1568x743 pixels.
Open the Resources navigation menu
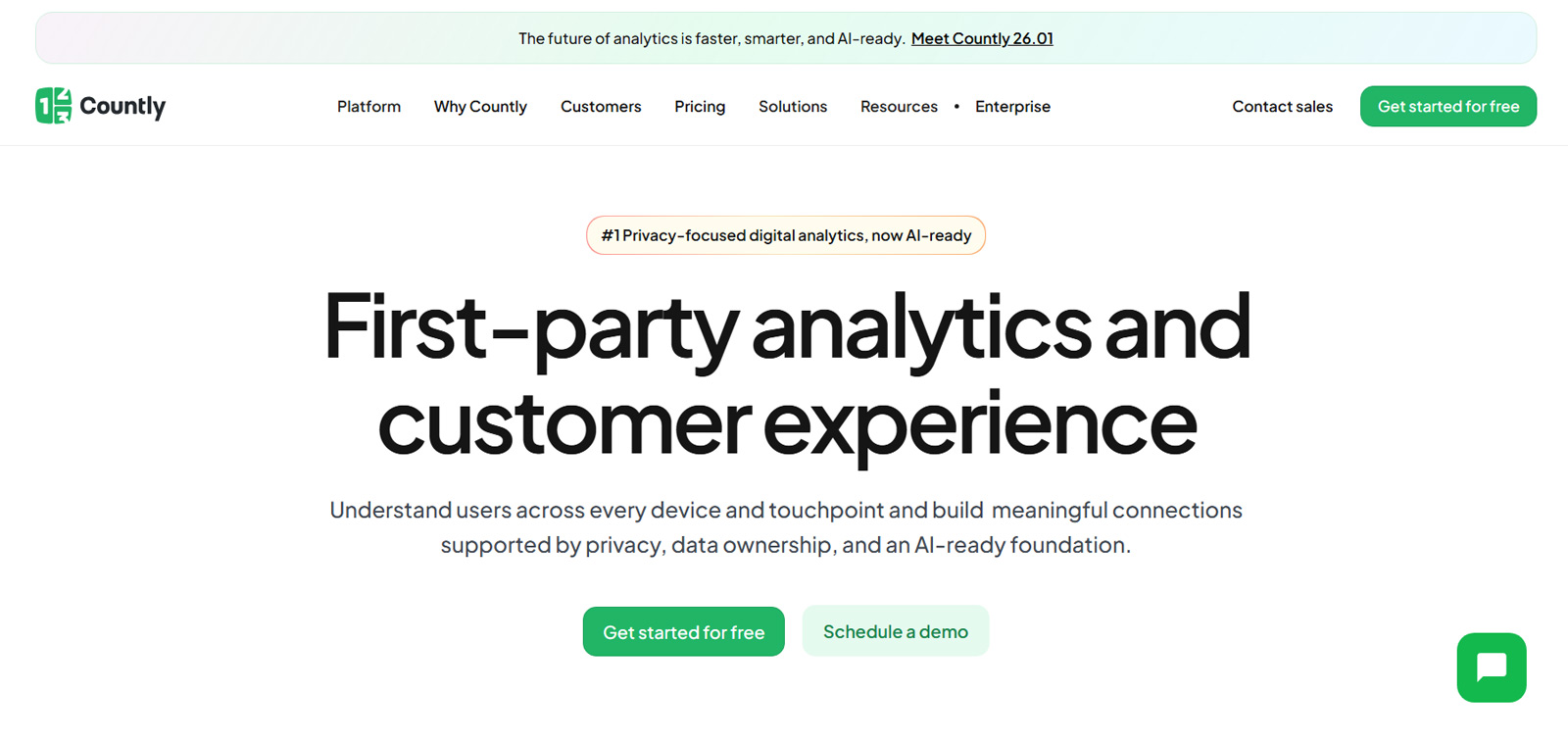pyautogui.click(x=899, y=106)
